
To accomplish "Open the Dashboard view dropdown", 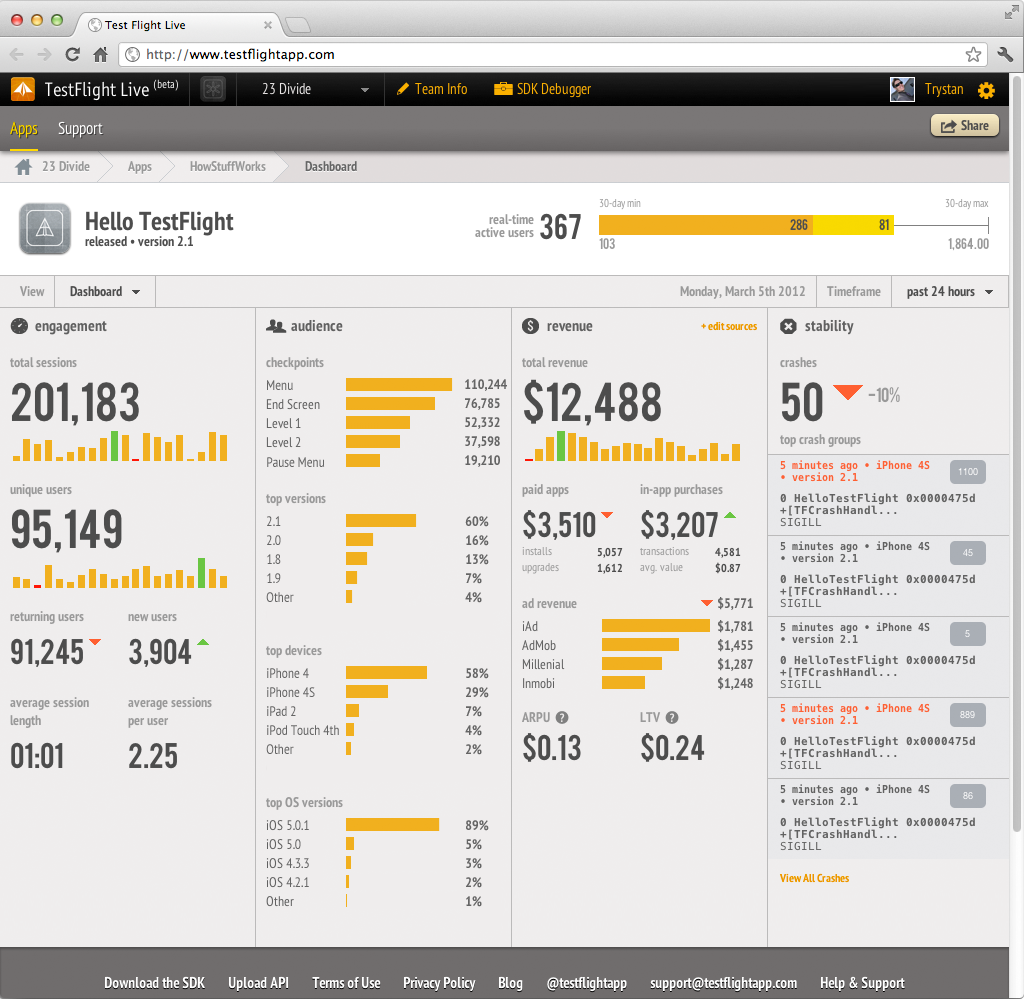I will pos(104,292).
